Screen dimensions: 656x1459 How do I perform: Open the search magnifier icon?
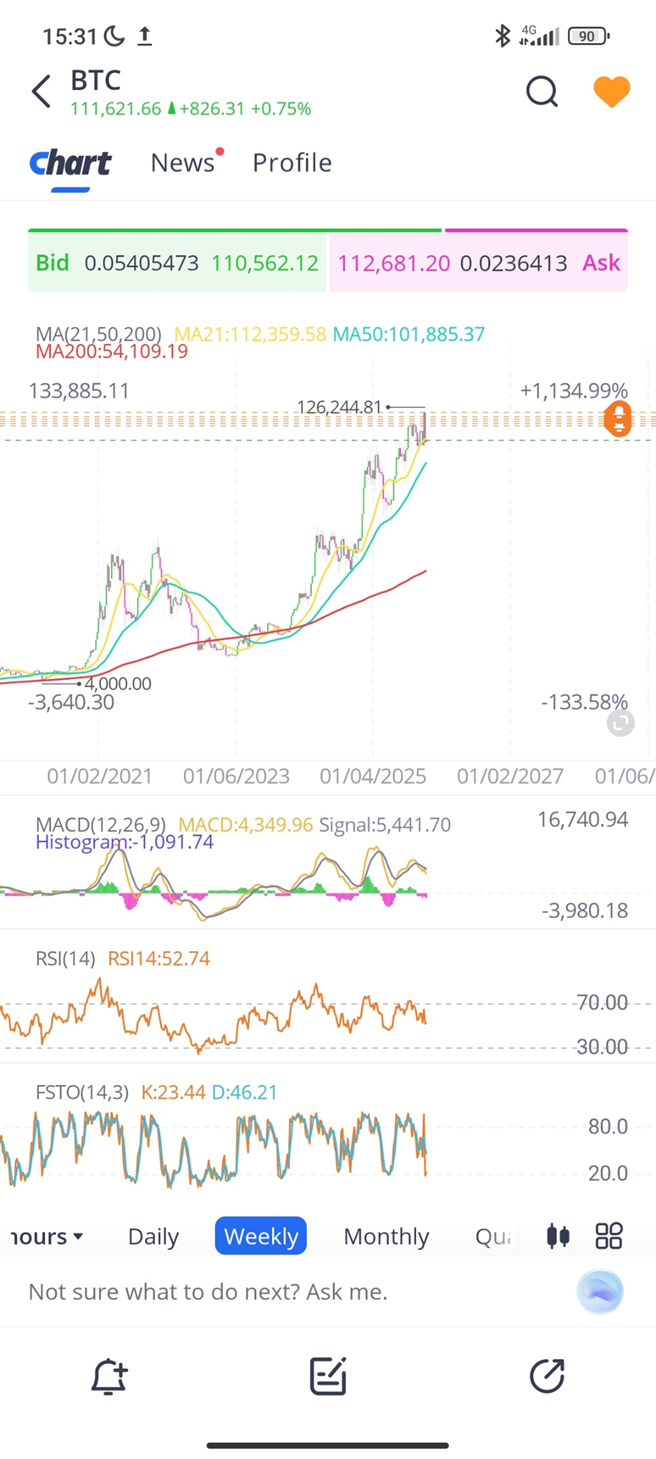(x=541, y=92)
